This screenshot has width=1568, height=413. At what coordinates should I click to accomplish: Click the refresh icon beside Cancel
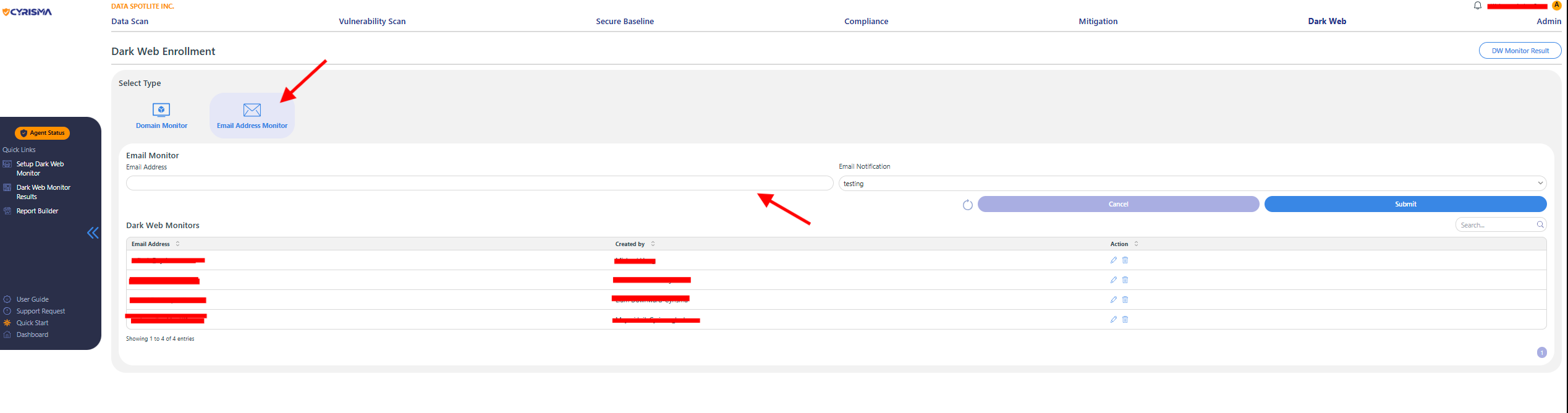968,205
